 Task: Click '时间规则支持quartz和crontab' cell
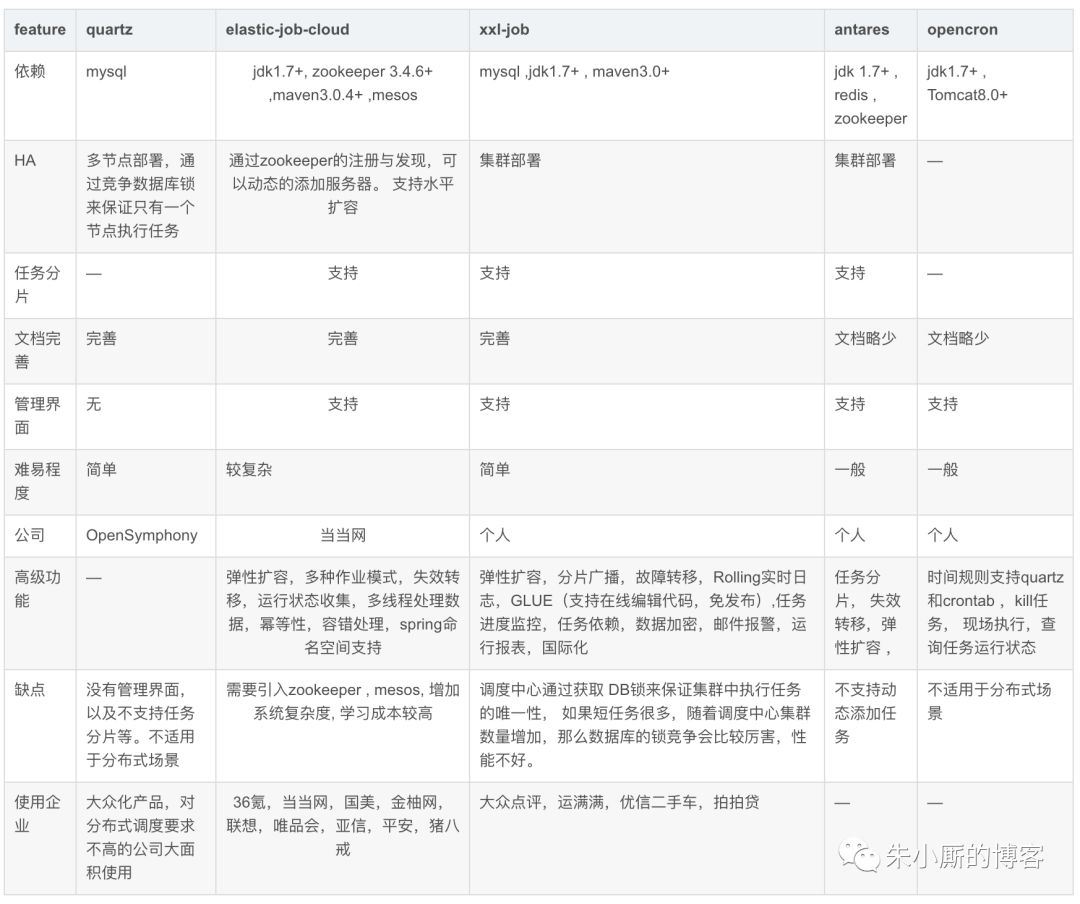click(x=995, y=612)
